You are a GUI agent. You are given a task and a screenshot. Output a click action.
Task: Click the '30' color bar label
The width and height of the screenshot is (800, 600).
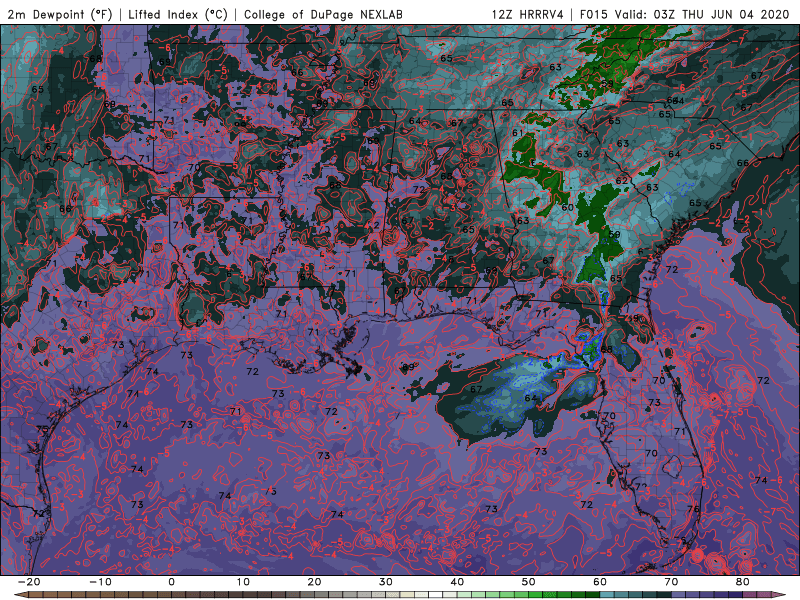click(386, 582)
